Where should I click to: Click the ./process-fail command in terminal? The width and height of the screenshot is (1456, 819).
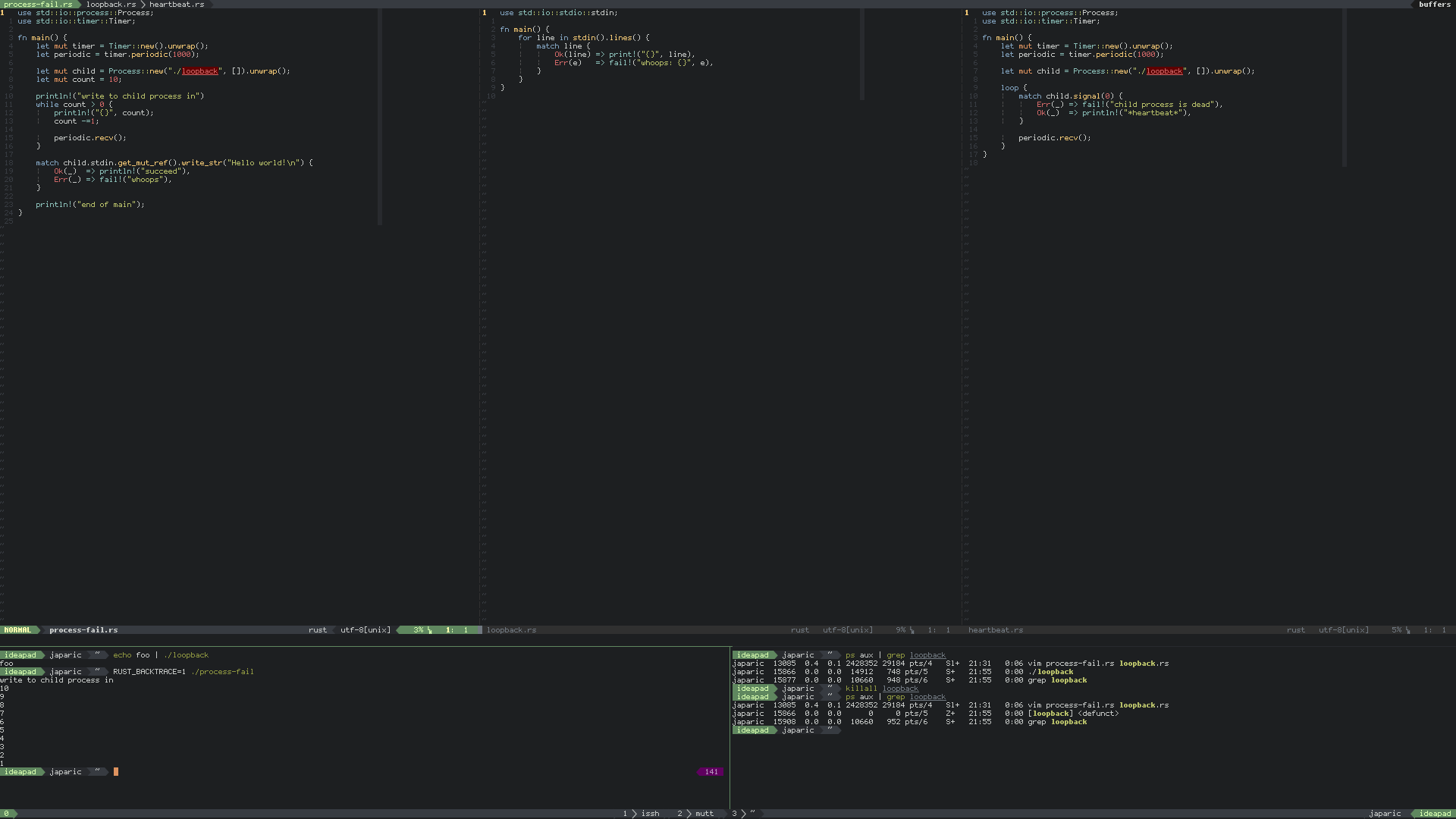[222, 672]
